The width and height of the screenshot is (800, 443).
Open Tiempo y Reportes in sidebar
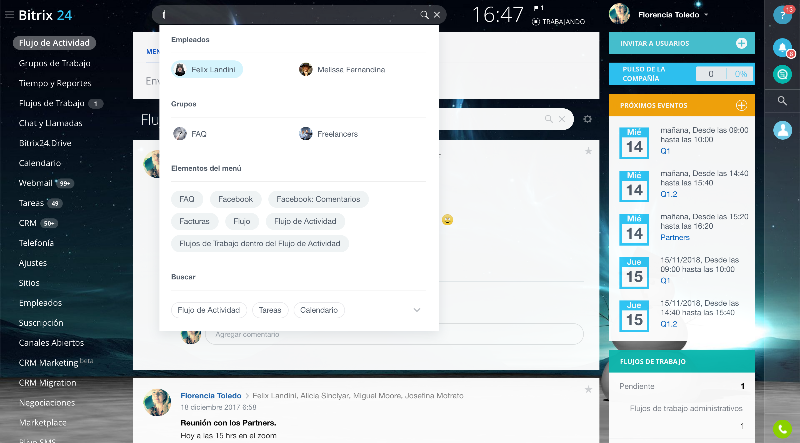pyautogui.click(x=55, y=83)
